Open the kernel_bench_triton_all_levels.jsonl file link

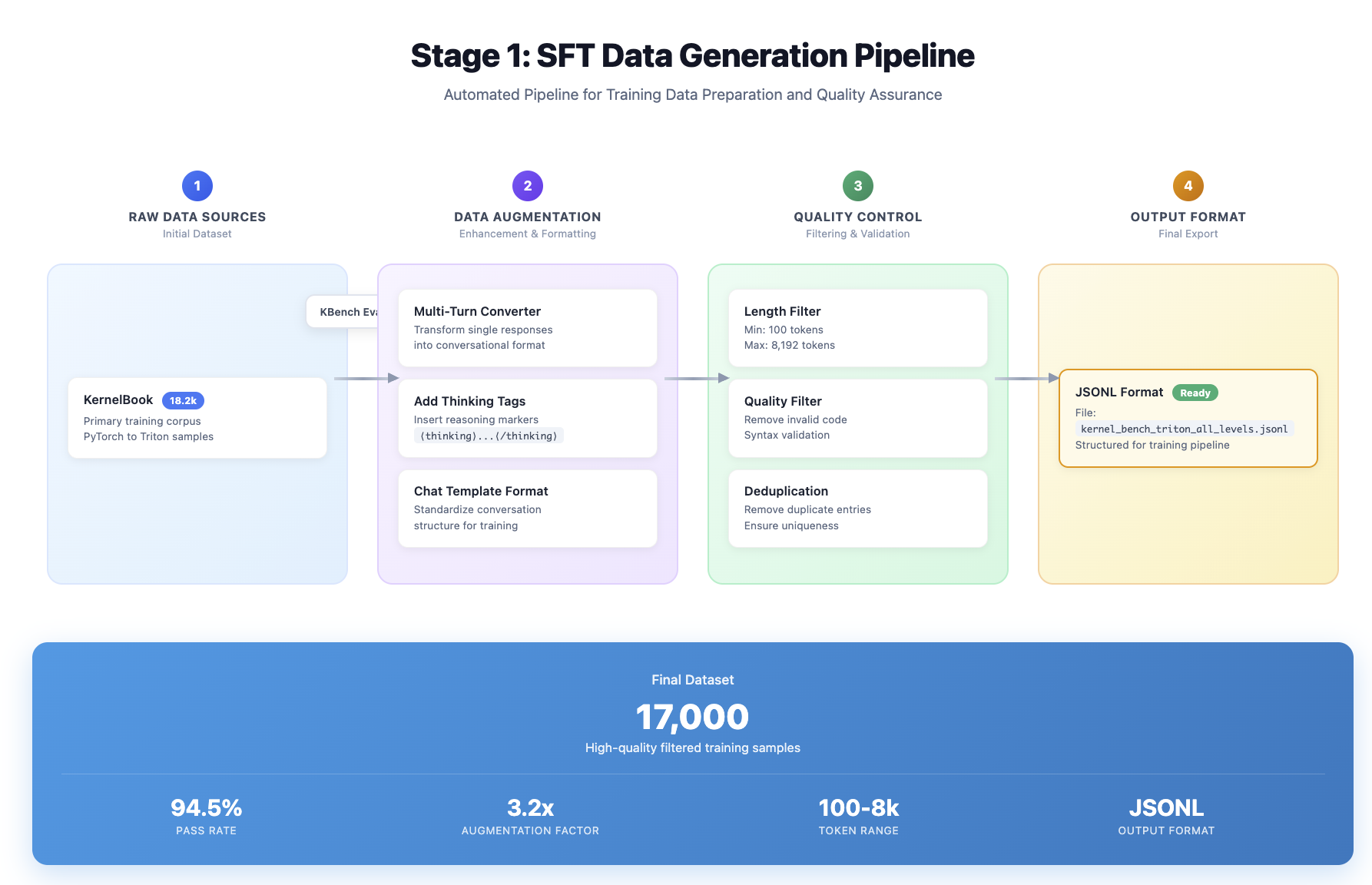tap(1184, 429)
